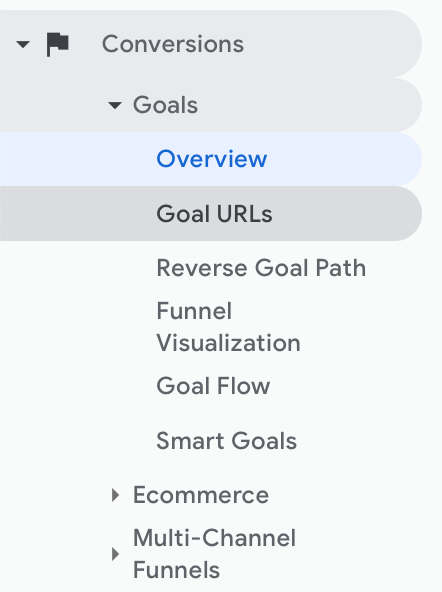Open the Goals Overview report
442x592 pixels.
(212, 159)
